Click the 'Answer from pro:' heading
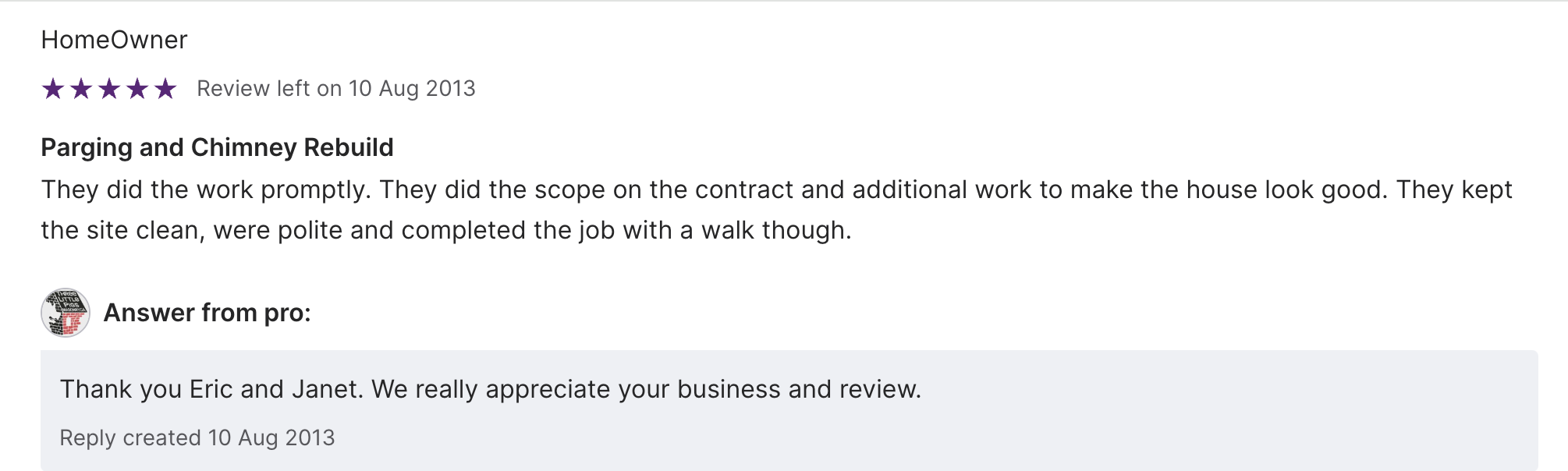Viewport: 1568px width, 471px height. click(x=207, y=313)
